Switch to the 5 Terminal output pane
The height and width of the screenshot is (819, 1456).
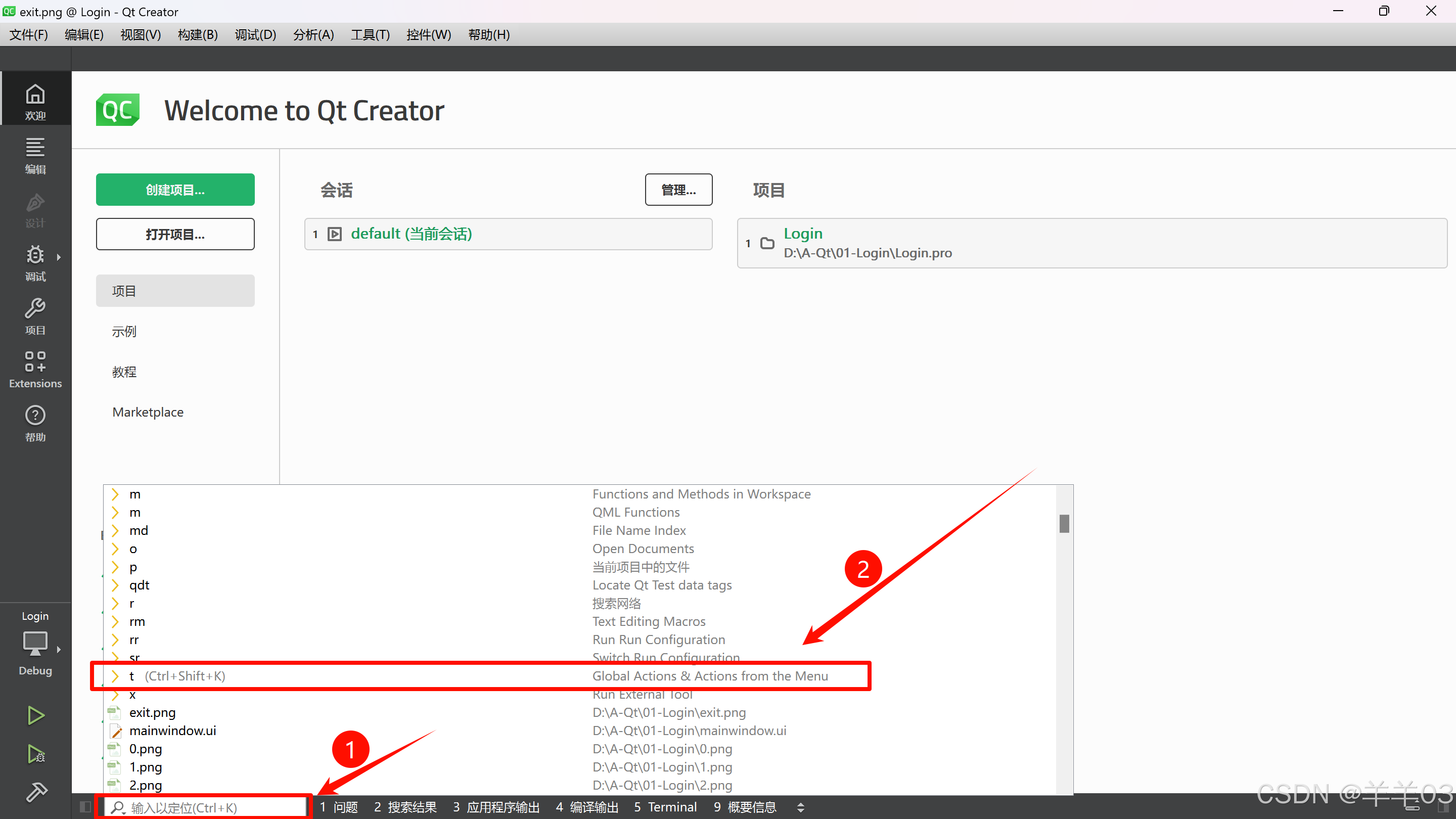665,807
